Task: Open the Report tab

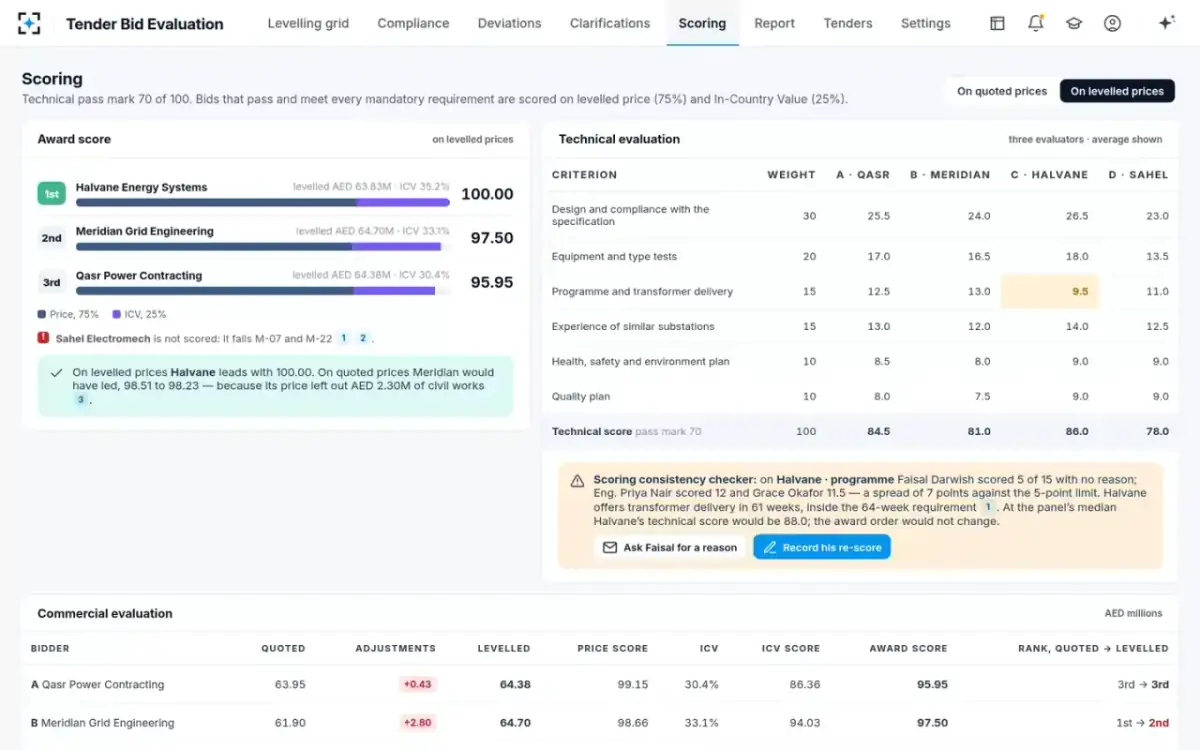Action: click(775, 23)
